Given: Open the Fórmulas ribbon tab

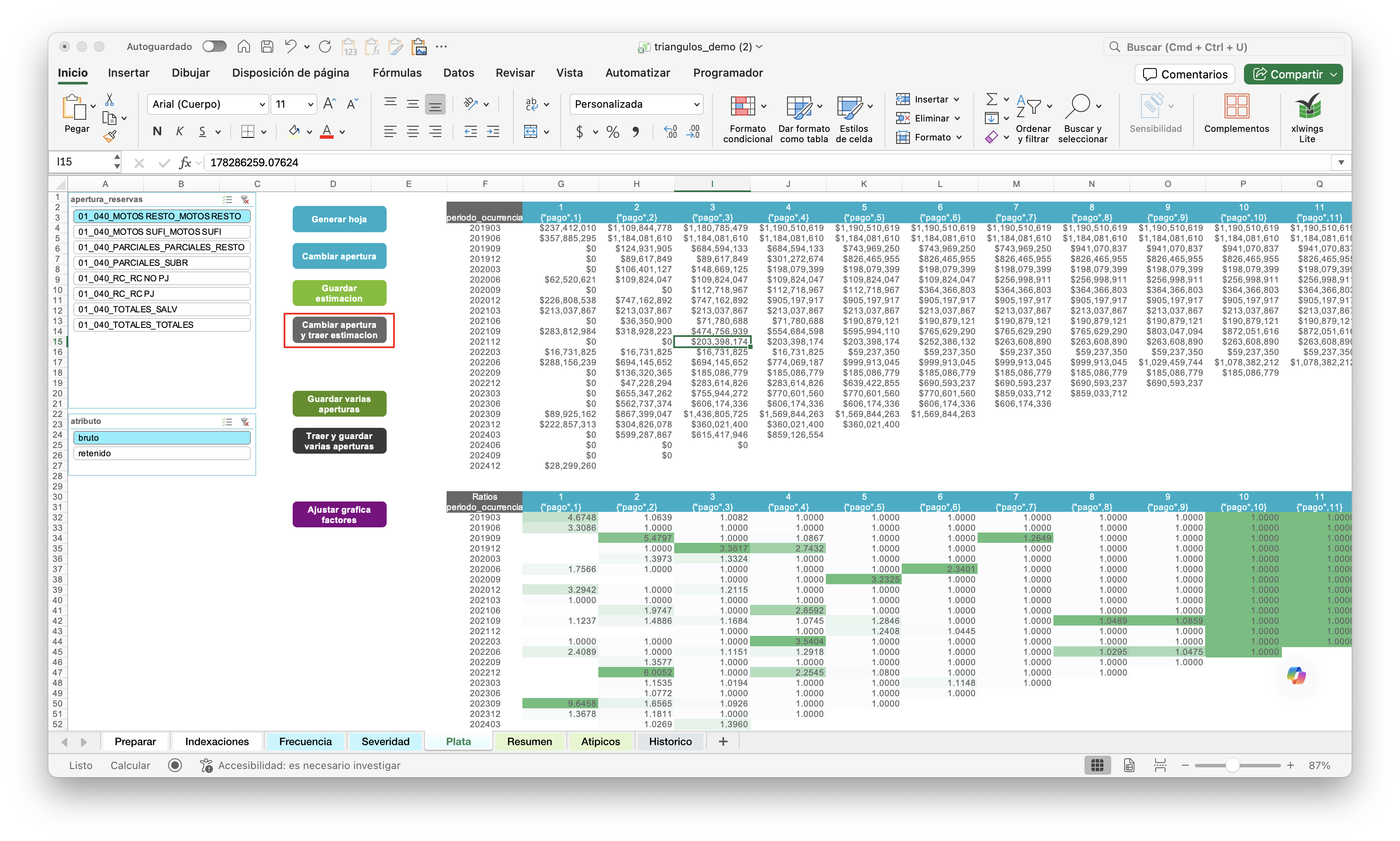Looking at the screenshot, I should (x=397, y=73).
